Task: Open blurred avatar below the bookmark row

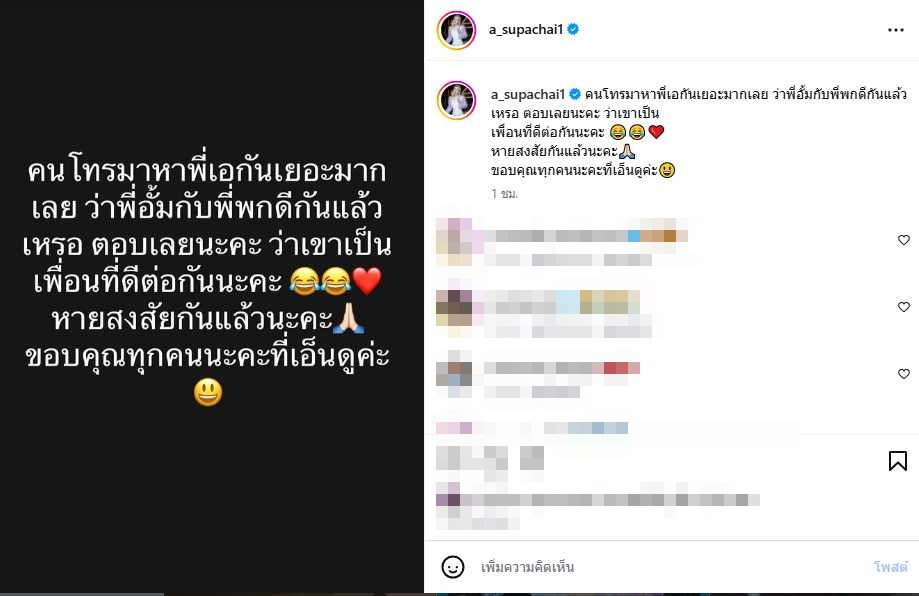Action: click(448, 499)
